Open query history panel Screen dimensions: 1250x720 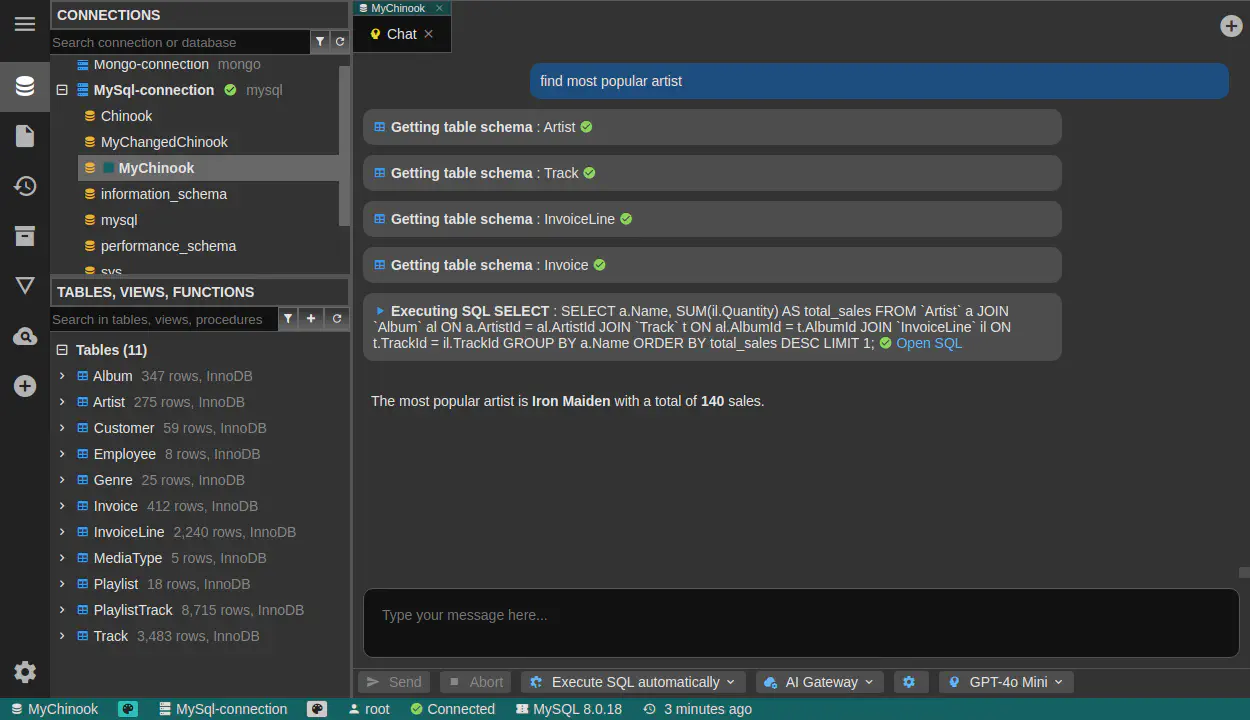point(25,186)
